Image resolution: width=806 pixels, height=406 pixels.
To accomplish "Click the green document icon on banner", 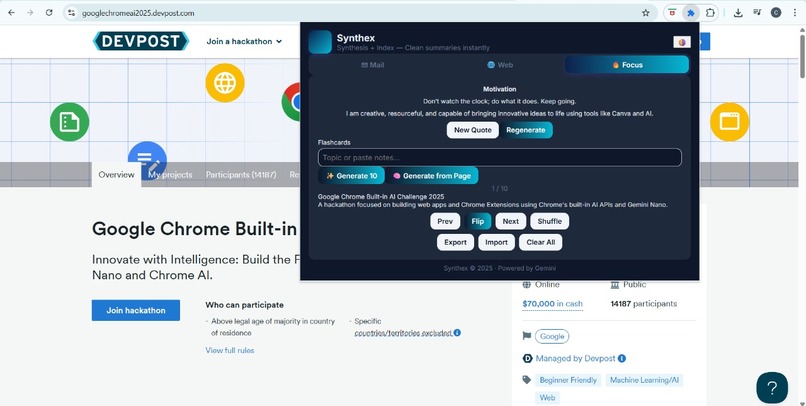I will (x=69, y=122).
